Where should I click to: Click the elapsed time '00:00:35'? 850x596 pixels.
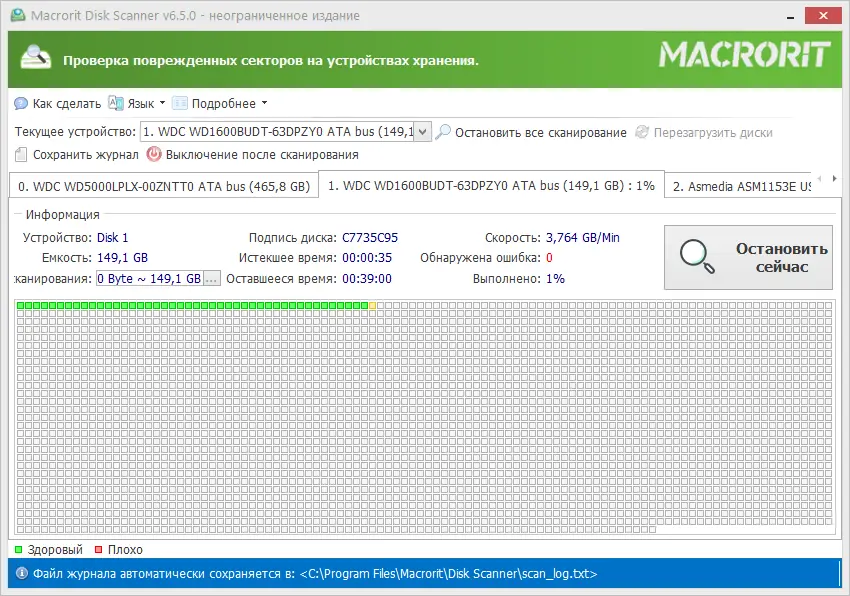(x=367, y=258)
